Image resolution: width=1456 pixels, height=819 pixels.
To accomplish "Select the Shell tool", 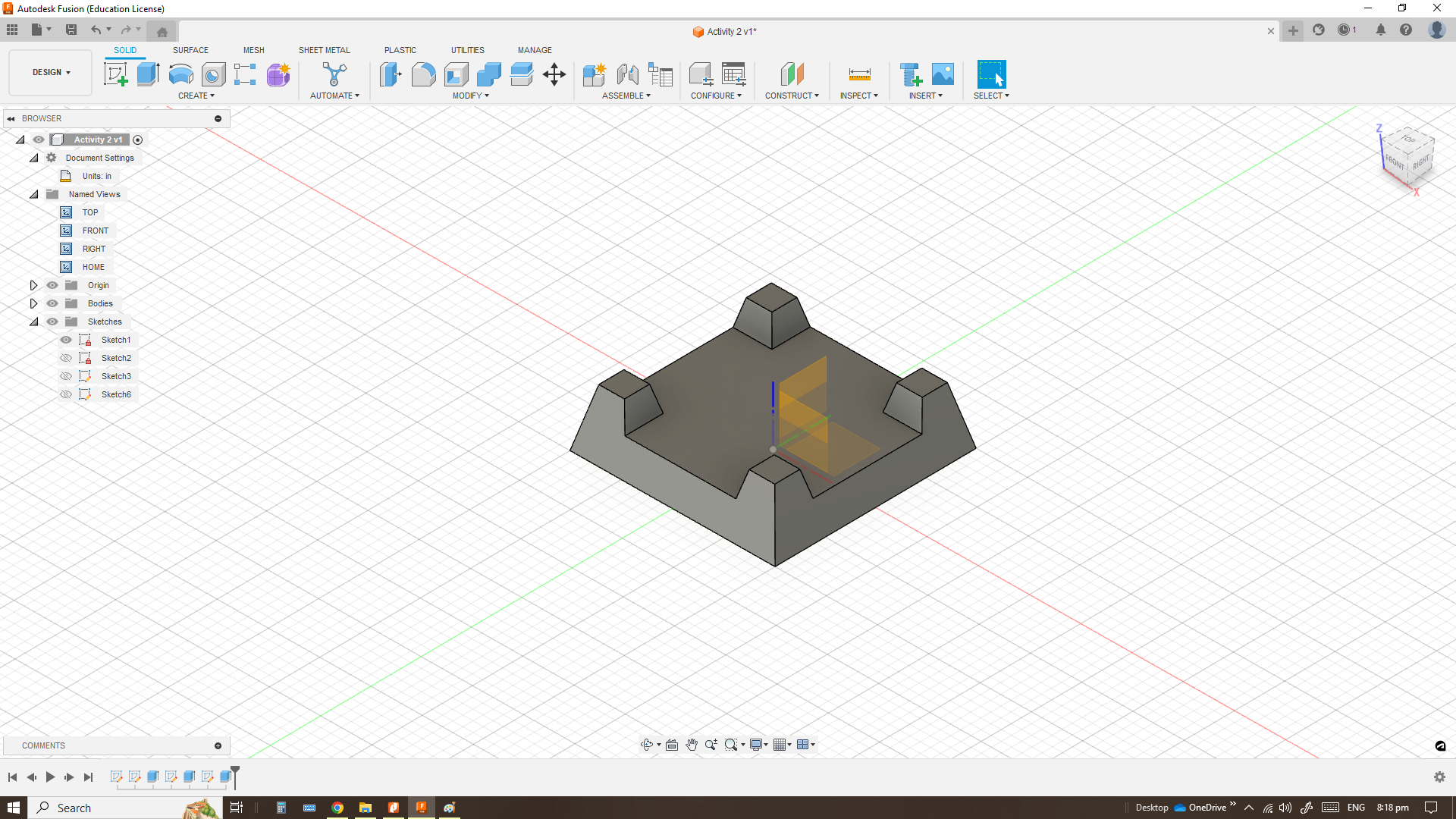I will click(456, 74).
